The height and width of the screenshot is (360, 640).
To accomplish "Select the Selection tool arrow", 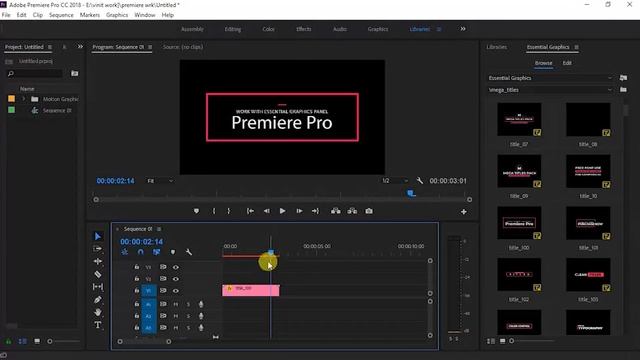I will click(98, 236).
